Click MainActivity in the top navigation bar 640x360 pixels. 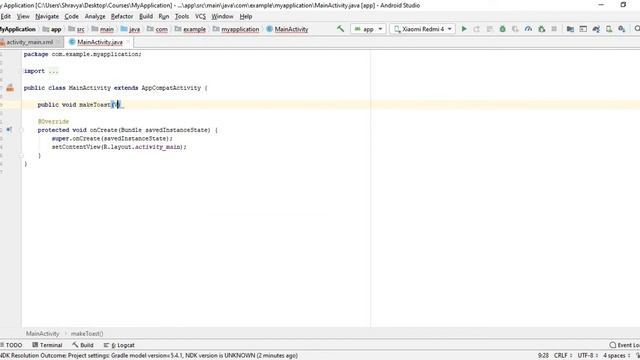pyautogui.click(x=287, y=29)
